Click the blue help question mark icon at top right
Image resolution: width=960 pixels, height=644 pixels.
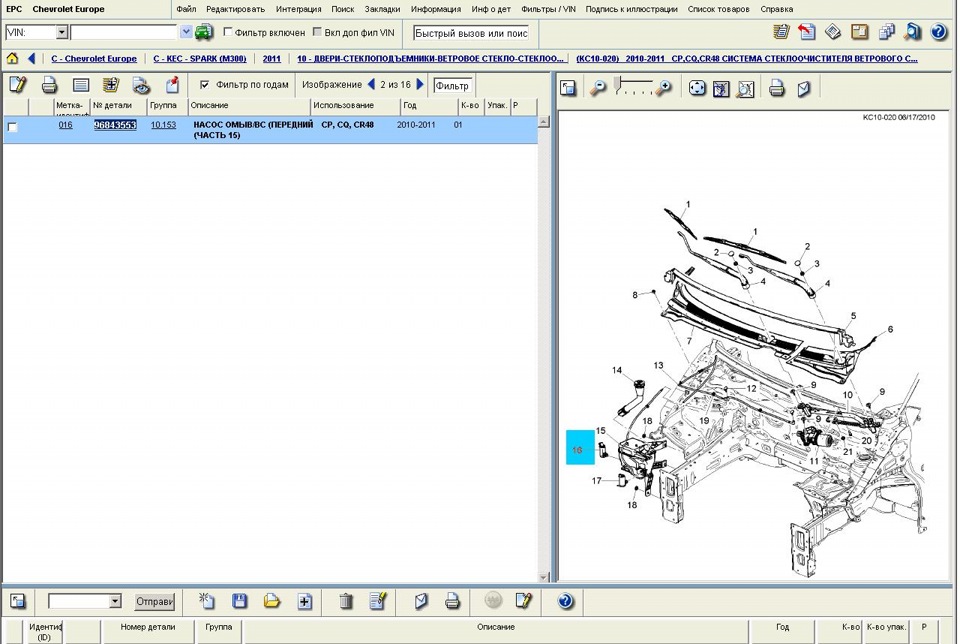pos(938,32)
